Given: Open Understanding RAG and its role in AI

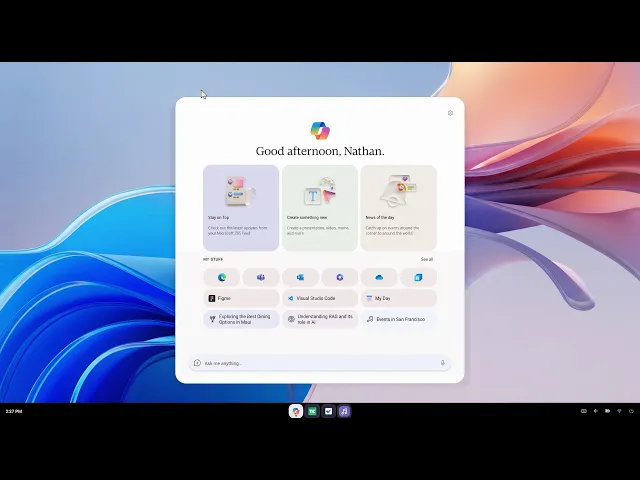Looking at the screenshot, I should pos(320,319).
